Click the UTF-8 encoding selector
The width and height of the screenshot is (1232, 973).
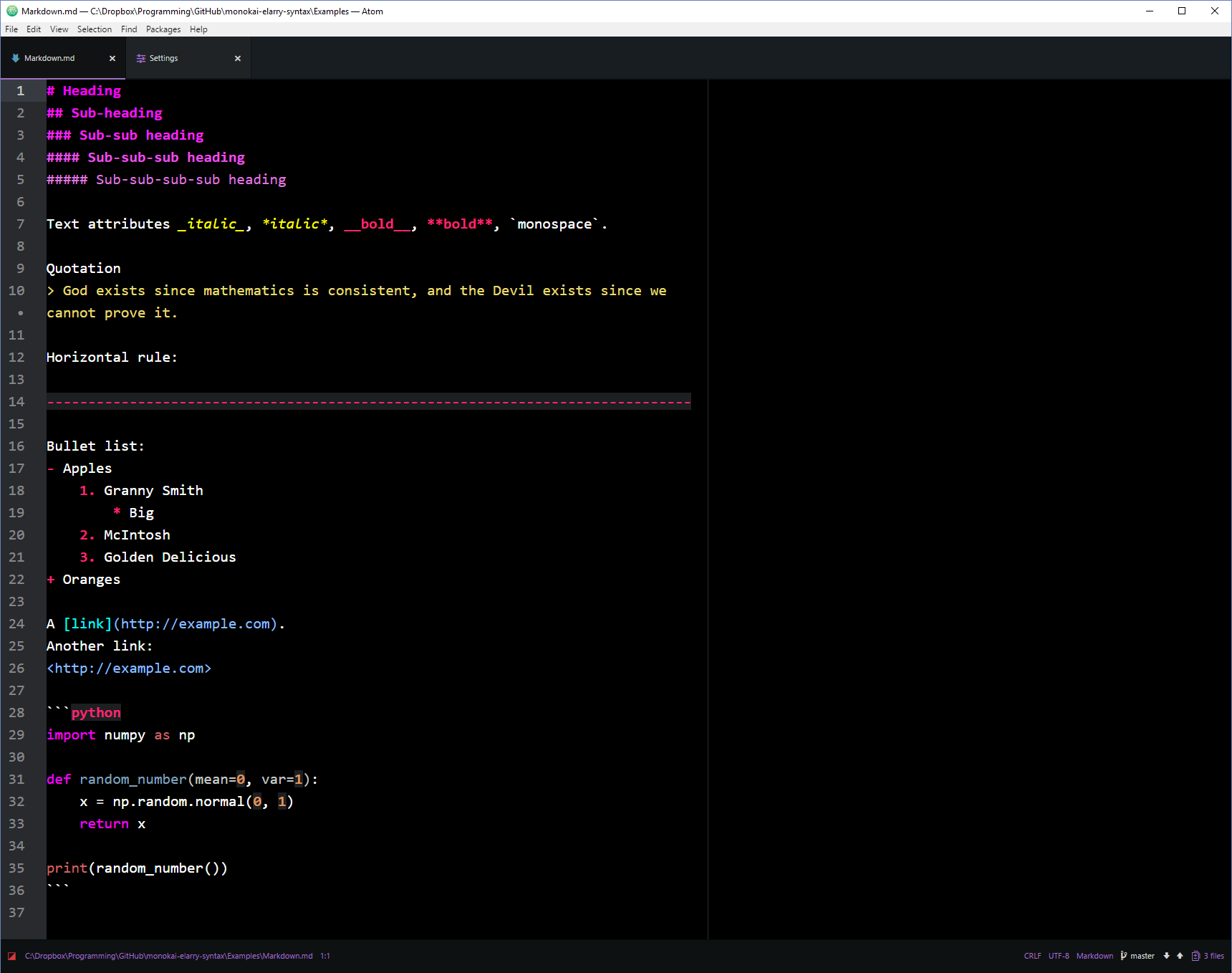point(1059,956)
